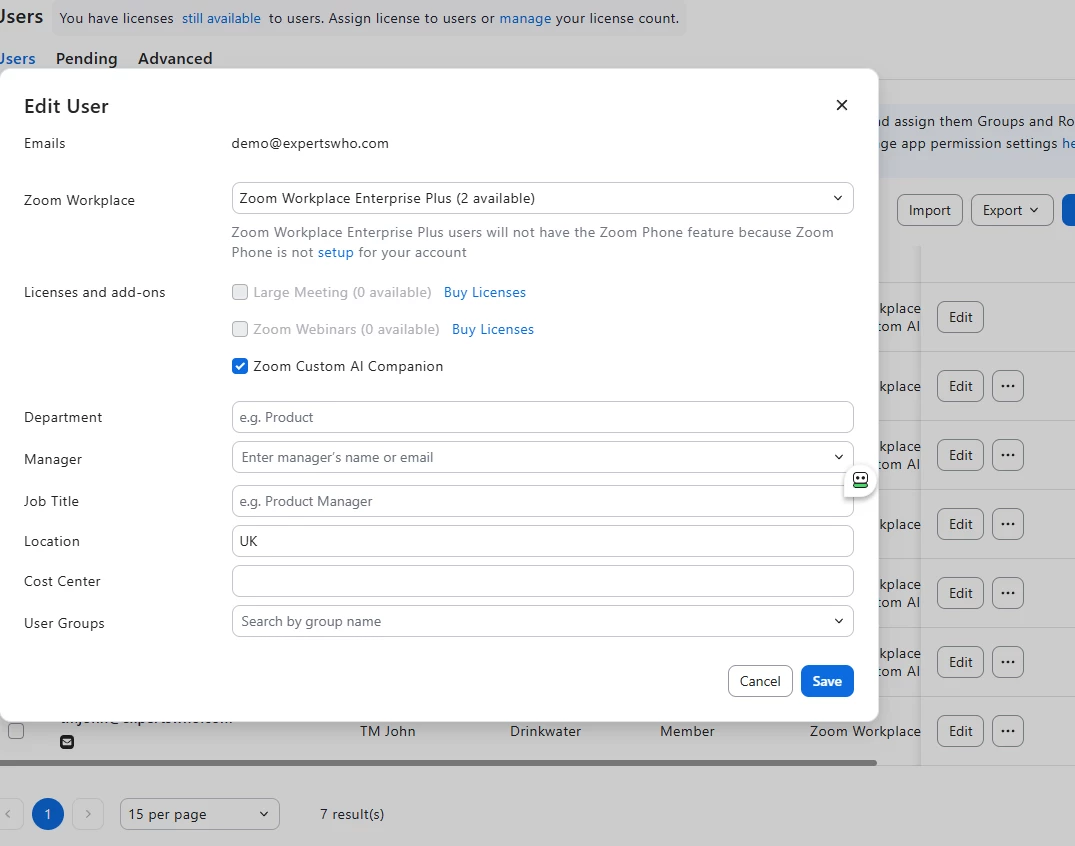This screenshot has height=846, width=1075.
Task: Go to next page arrow
Action: click(x=88, y=814)
